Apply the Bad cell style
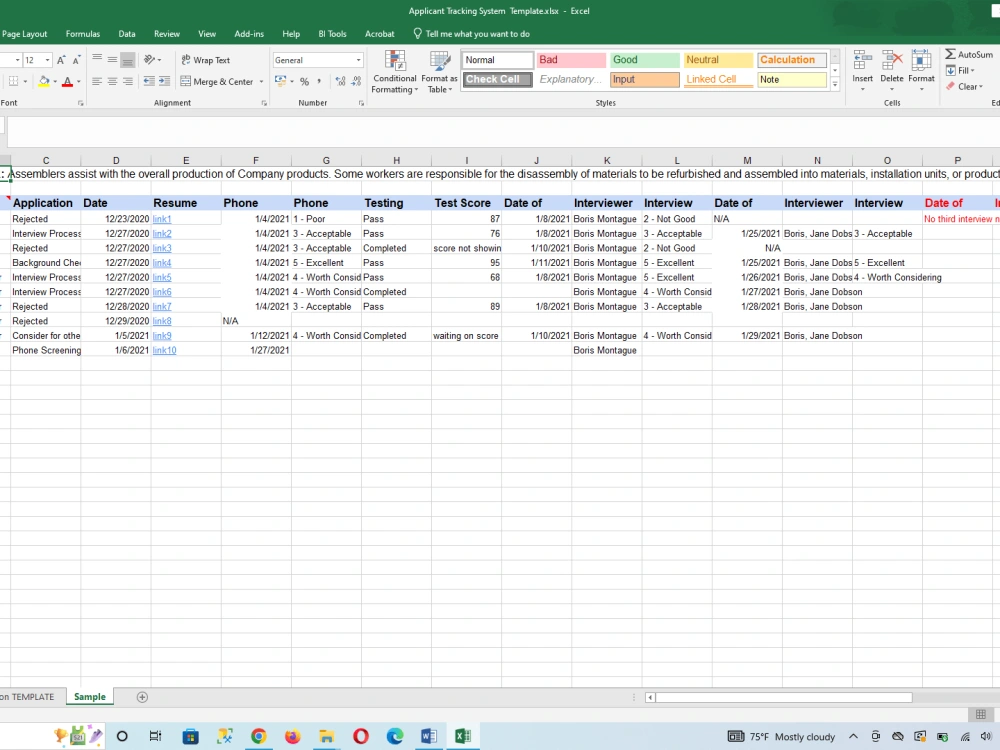The image size is (1000, 750). (571, 59)
